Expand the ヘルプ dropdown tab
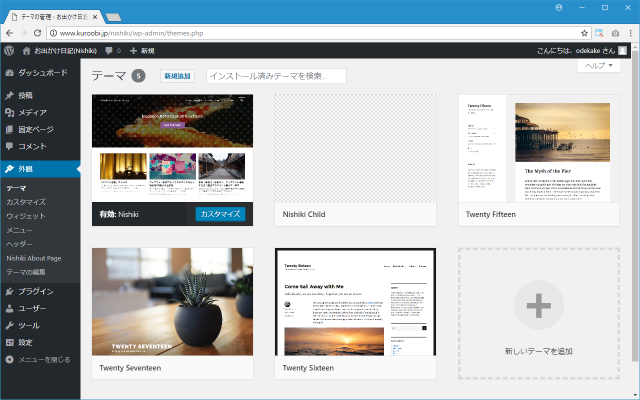 pyautogui.click(x=599, y=66)
